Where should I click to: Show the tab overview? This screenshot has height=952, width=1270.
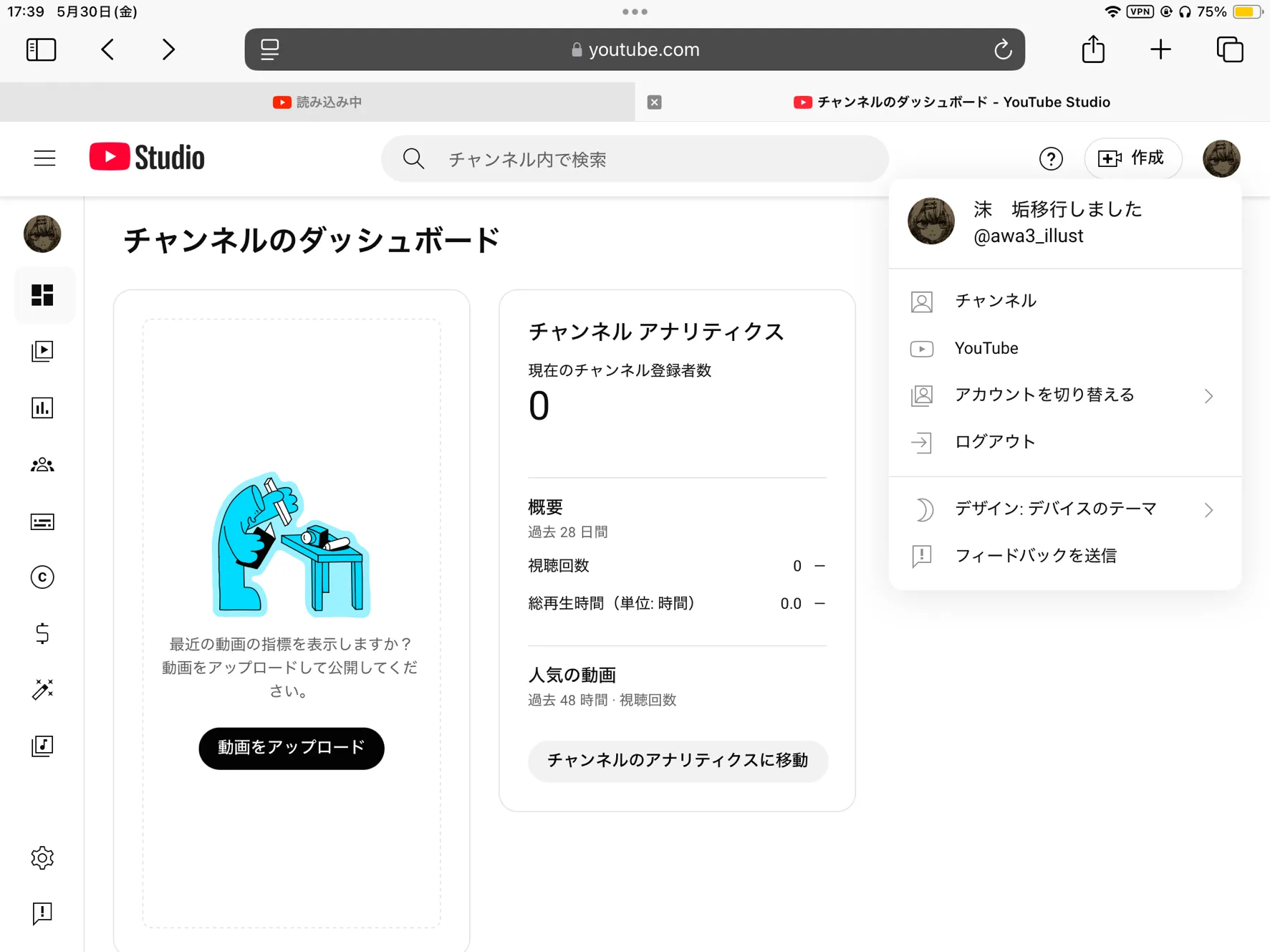coord(1230,49)
